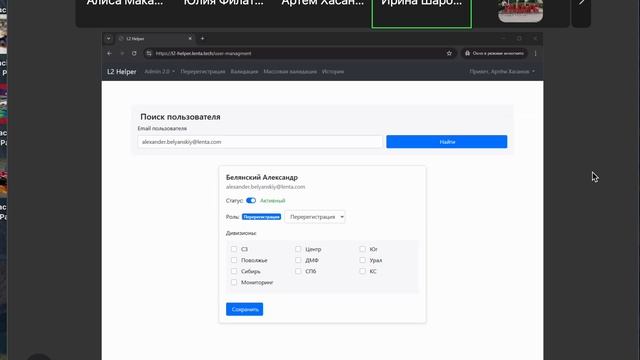Viewport: 640px width, 360px height.
Task: Open the Массовая валидация nav item
Action: point(290,71)
